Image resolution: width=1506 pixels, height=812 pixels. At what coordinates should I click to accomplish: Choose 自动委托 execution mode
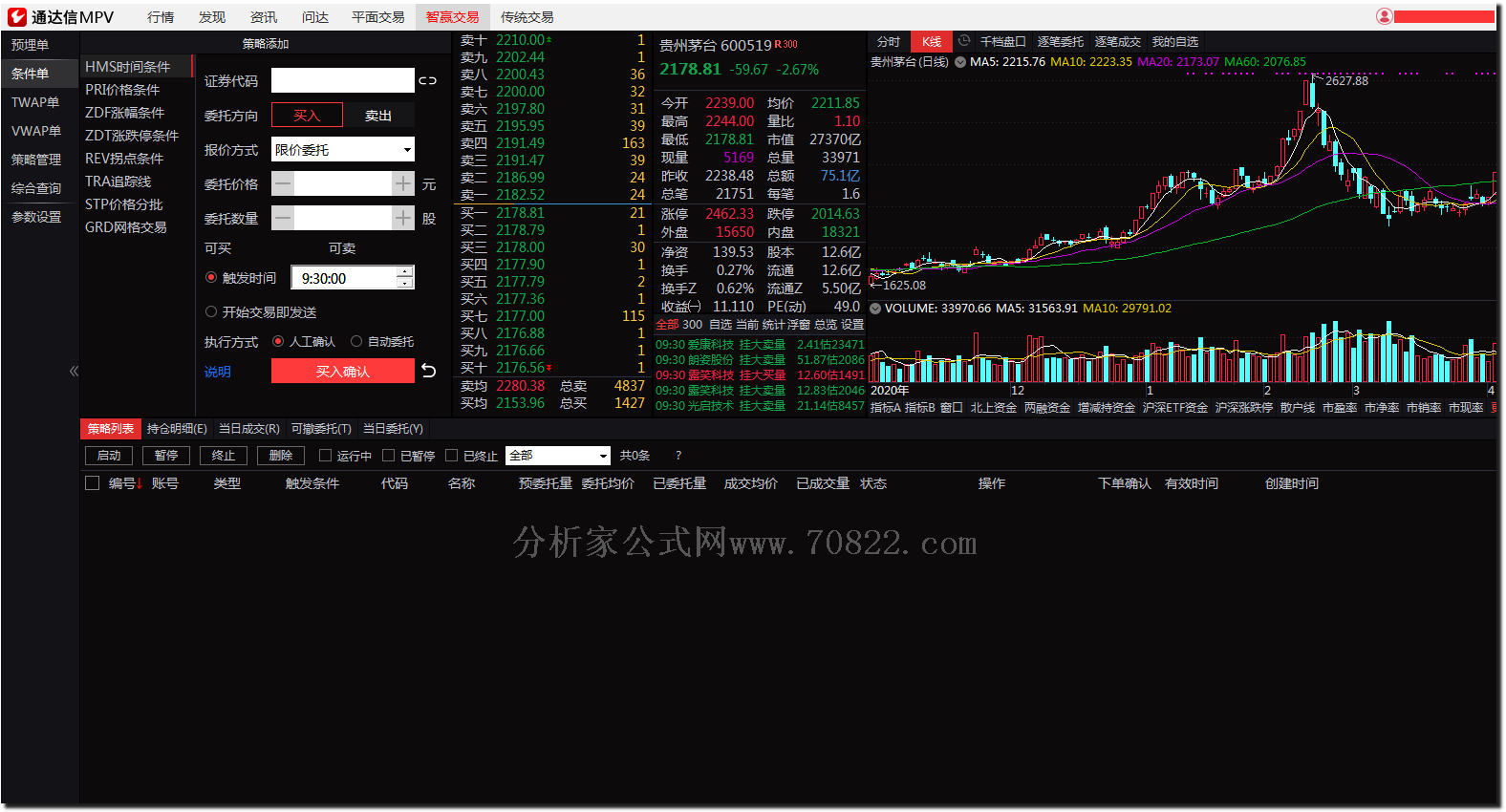click(x=356, y=341)
